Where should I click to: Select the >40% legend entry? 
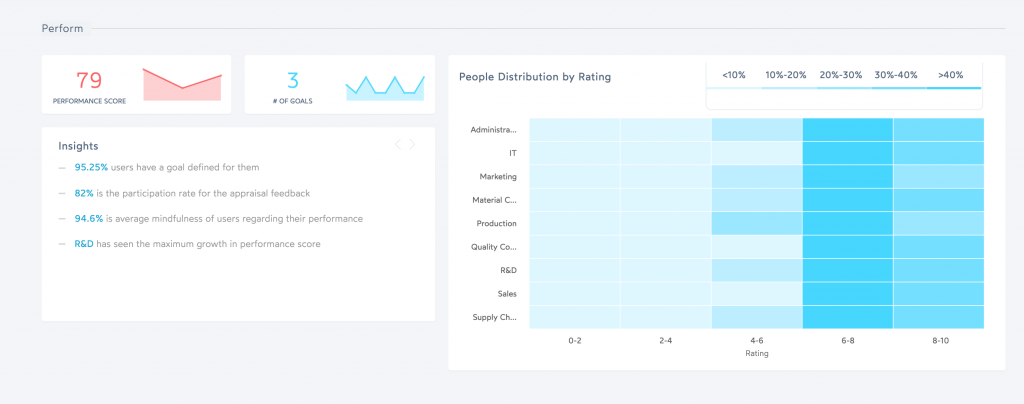point(951,75)
